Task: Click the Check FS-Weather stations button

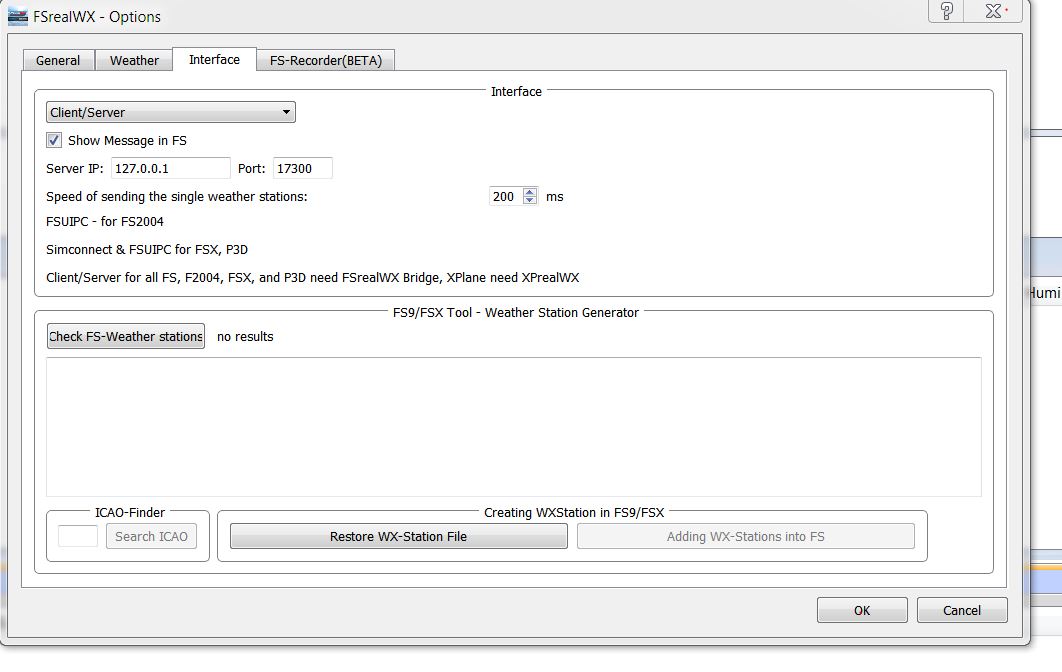Action: tap(126, 336)
